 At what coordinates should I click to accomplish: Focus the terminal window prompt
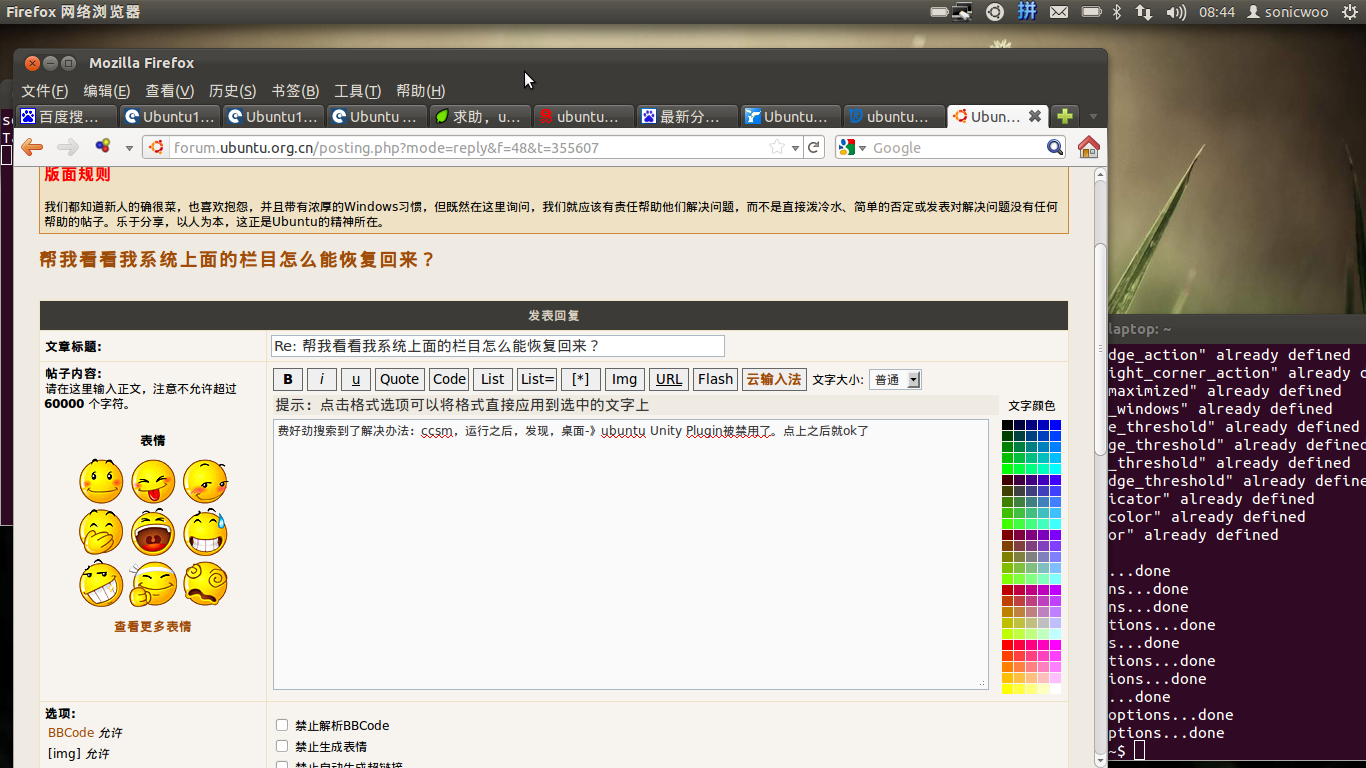click(x=1140, y=750)
